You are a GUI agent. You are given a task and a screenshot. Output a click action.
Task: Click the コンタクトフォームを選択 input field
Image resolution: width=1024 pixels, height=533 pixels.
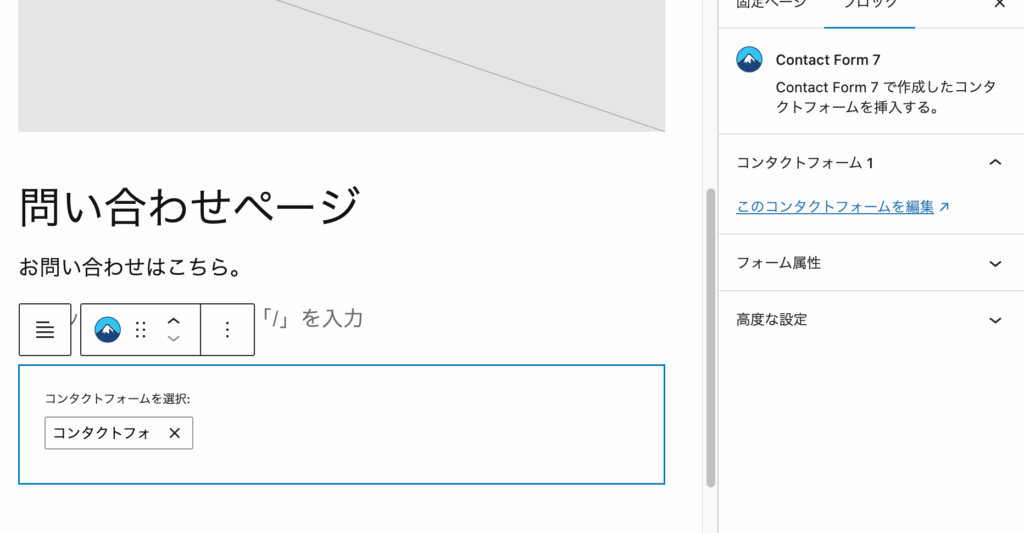tap(102, 433)
